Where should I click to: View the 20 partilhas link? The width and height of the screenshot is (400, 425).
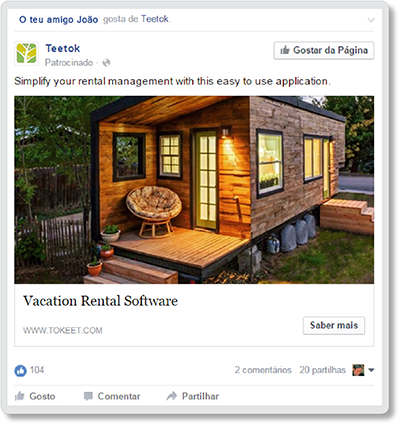click(x=322, y=370)
